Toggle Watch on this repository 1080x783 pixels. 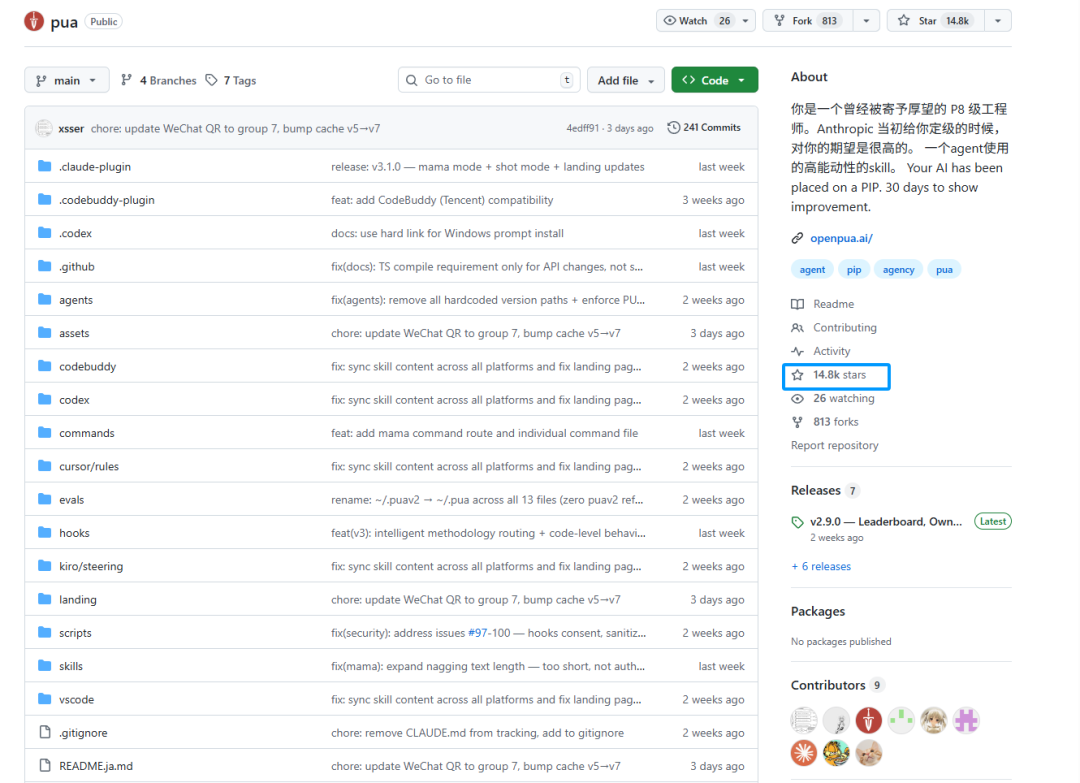point(697,21)
